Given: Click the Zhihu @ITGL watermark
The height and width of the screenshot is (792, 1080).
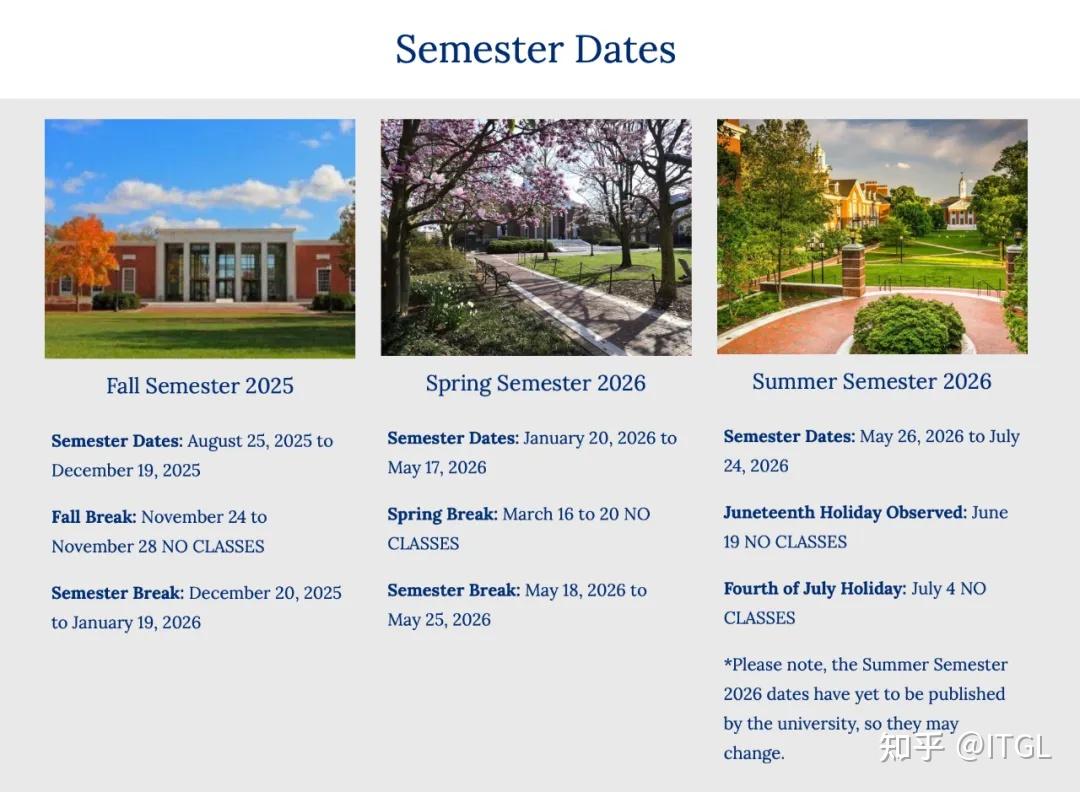Looking at the screenshot, I should point(966,747).
